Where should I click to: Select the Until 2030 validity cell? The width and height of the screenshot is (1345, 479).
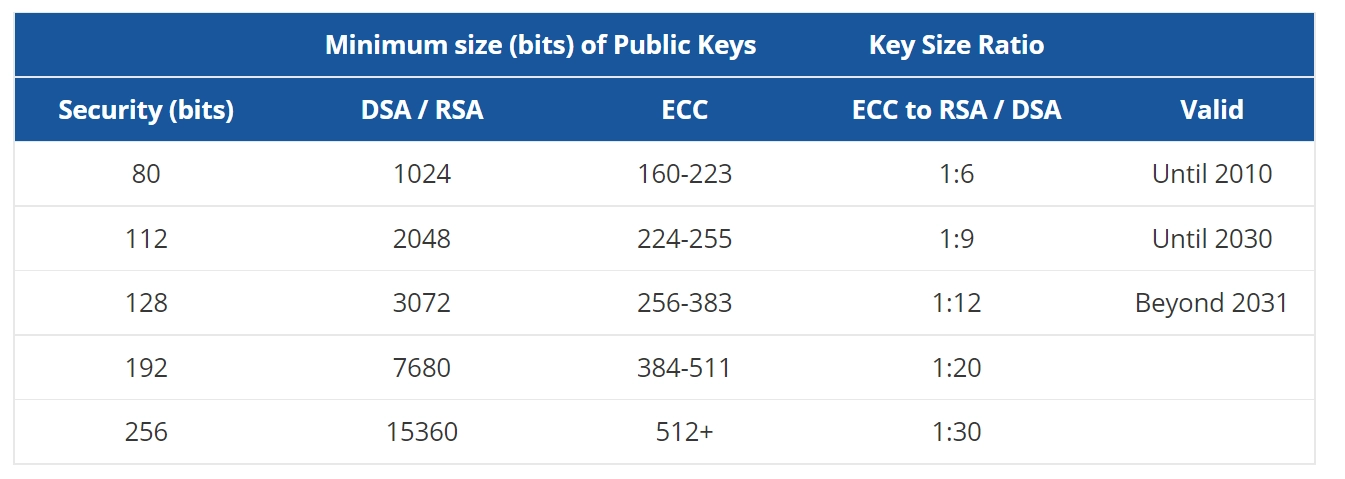[x=1212, y=239]
